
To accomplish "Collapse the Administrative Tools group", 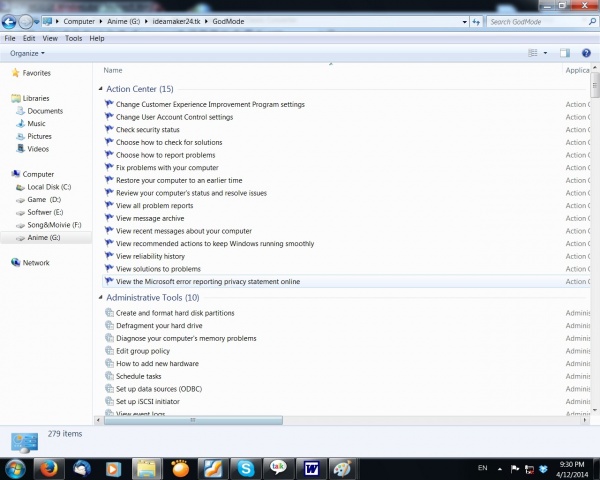I will click(x=101, y=298).
